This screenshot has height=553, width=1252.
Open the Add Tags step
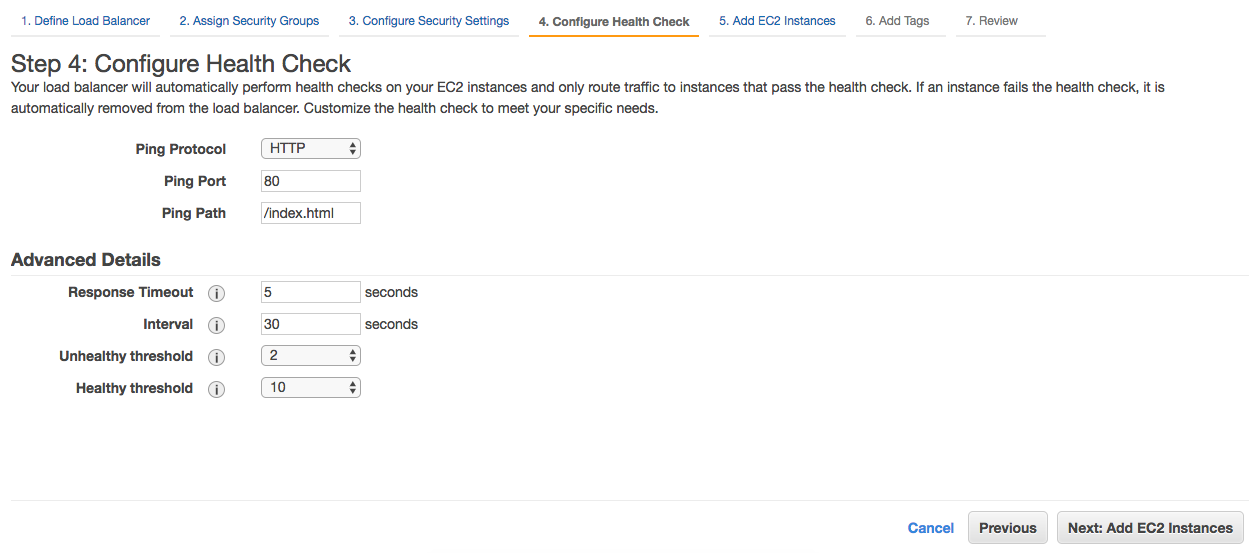(x=897, y=21)
